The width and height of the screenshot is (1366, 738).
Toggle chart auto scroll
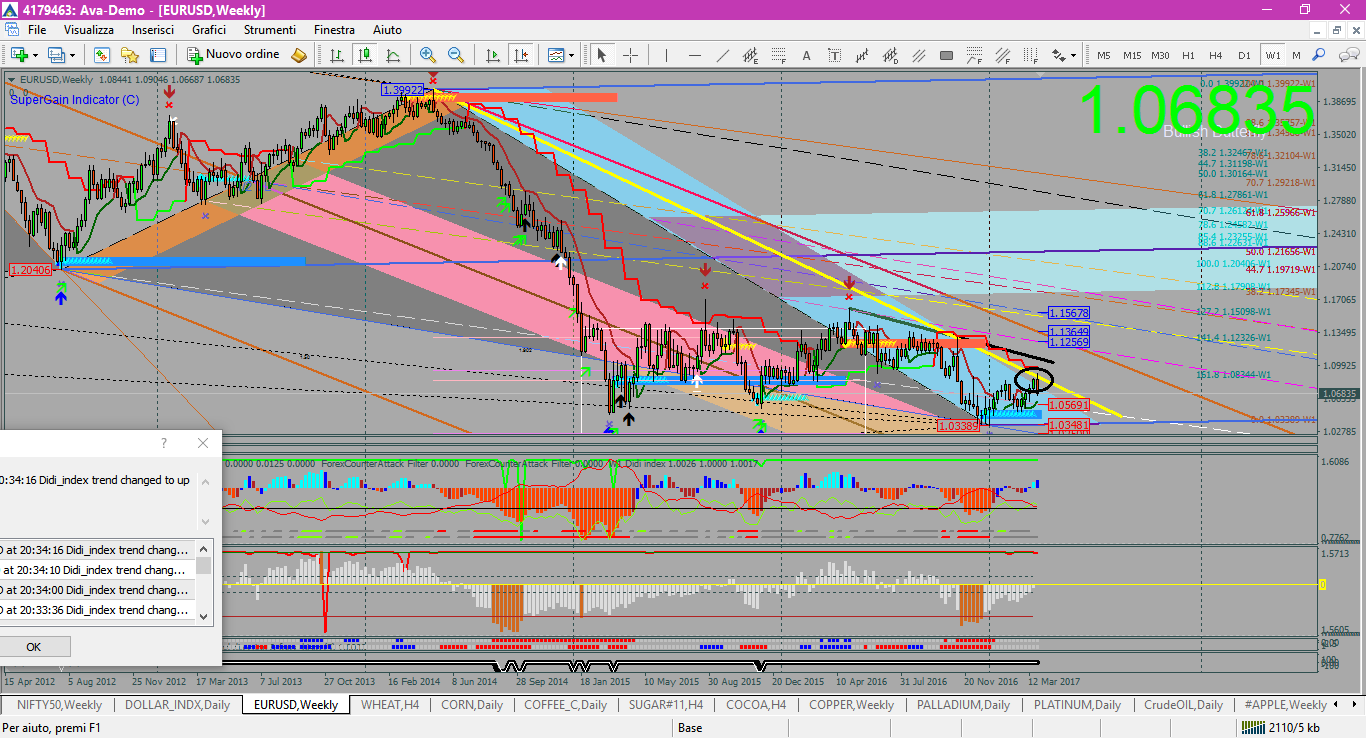[x=493, y=55]
